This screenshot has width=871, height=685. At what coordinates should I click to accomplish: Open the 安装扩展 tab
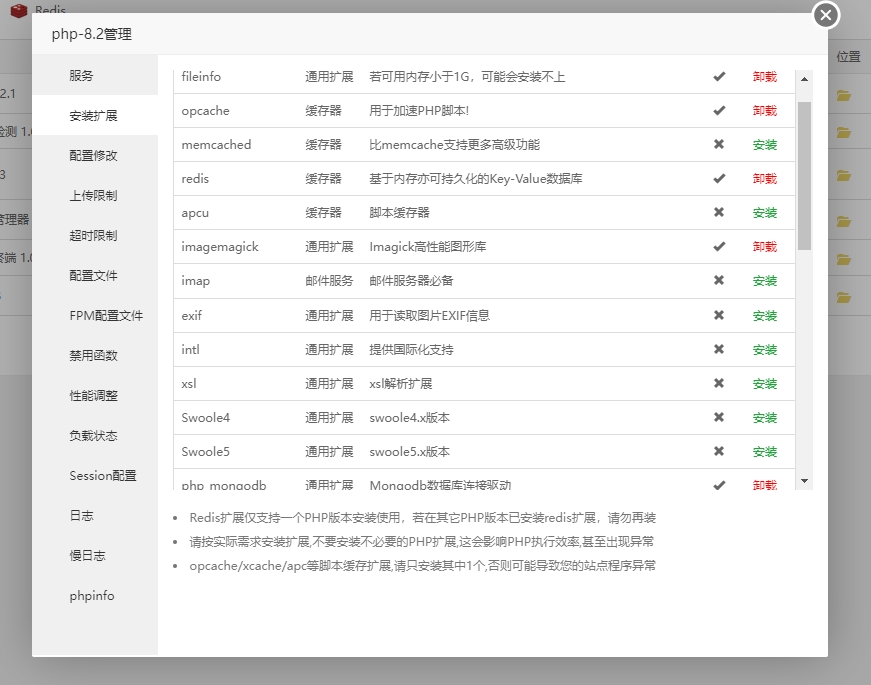95,115
